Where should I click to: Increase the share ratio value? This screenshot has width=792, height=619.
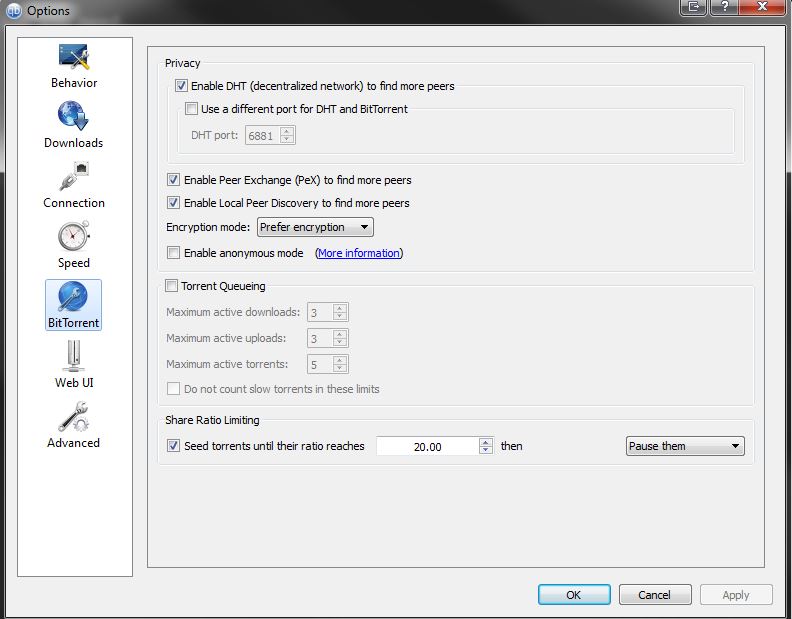[486, 442]
